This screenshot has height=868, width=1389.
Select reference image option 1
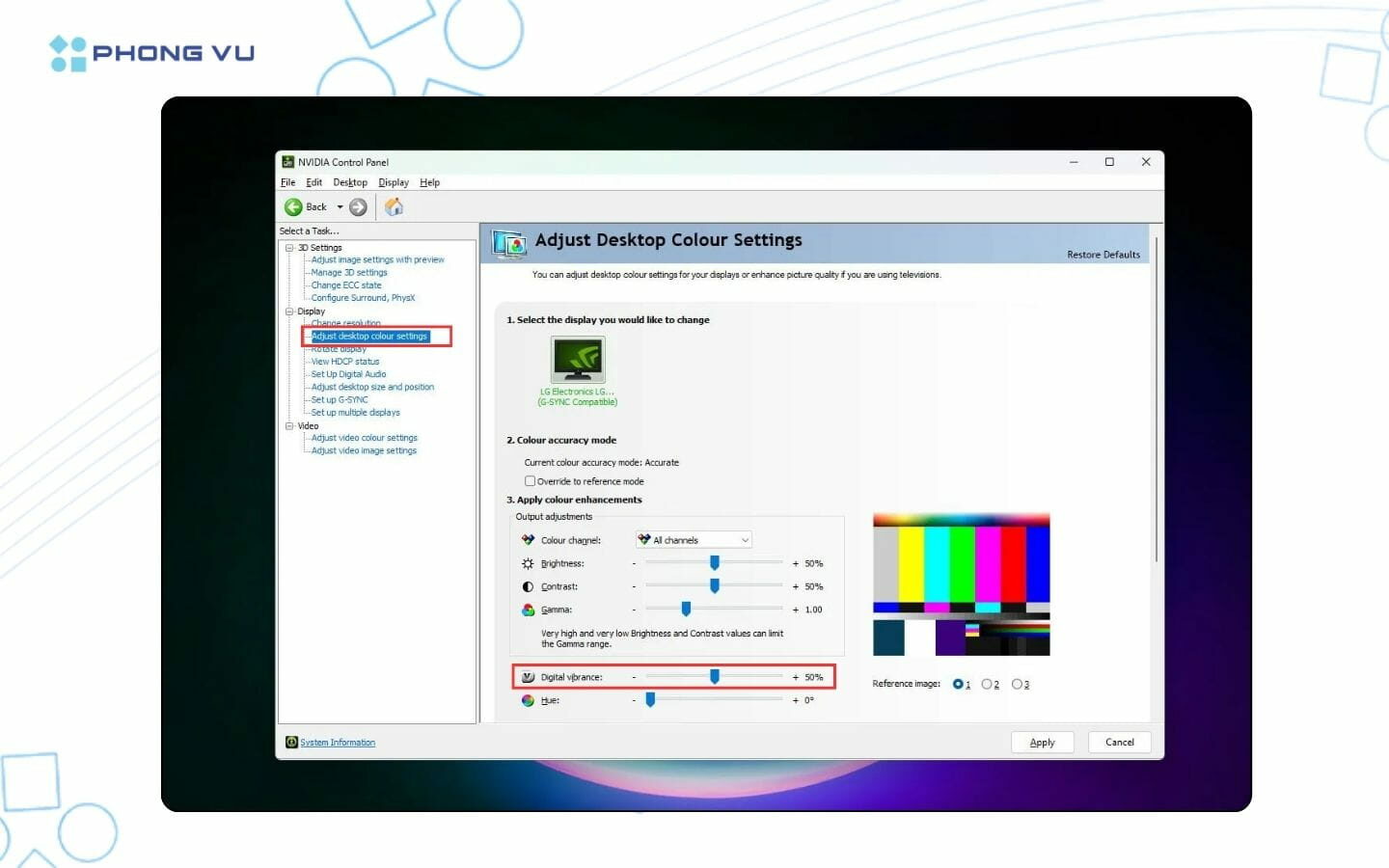pyautogui.click(x=958, y=685)
